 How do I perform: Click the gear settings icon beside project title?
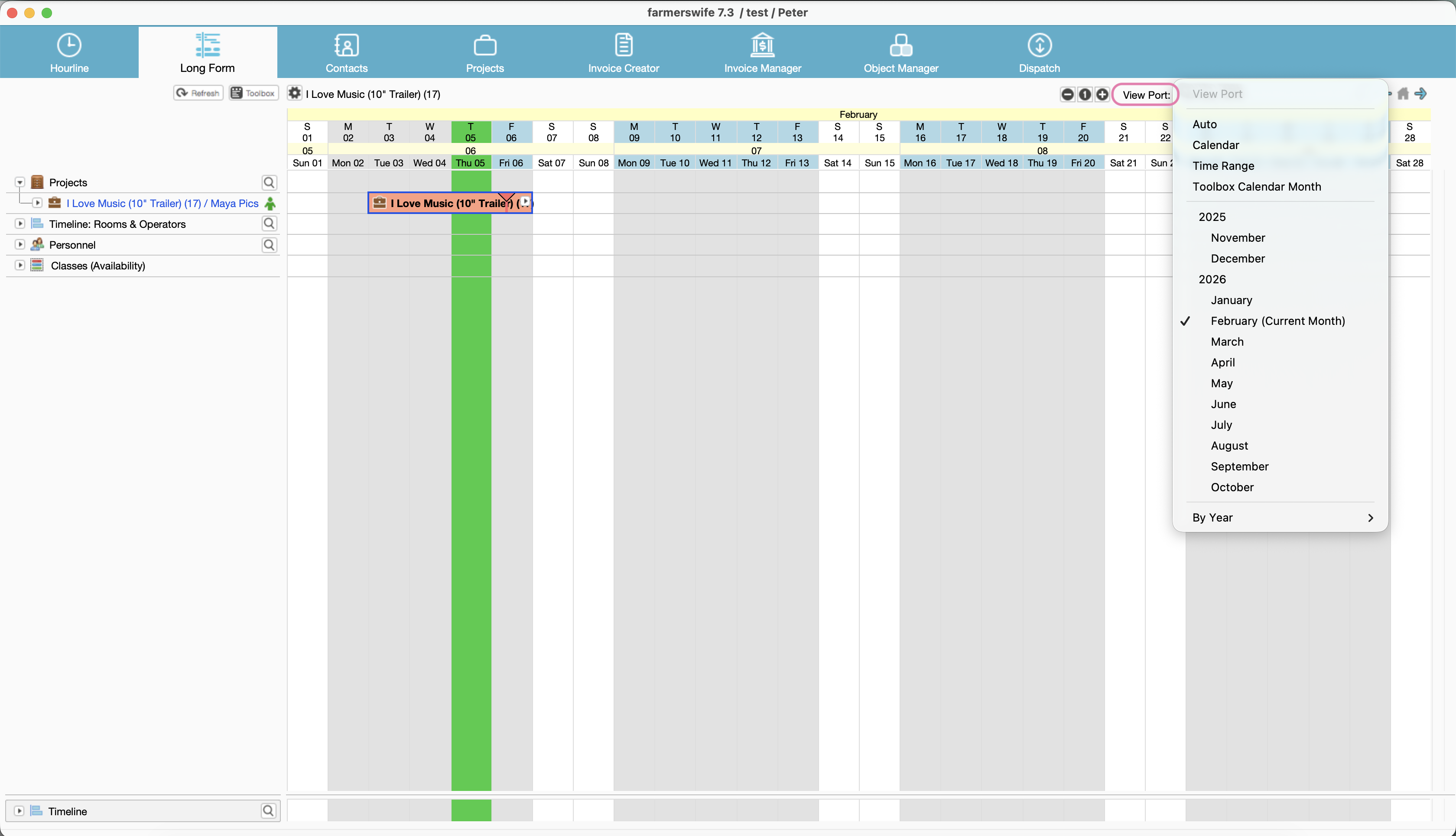pyautogui.click(x=295, y=94)
